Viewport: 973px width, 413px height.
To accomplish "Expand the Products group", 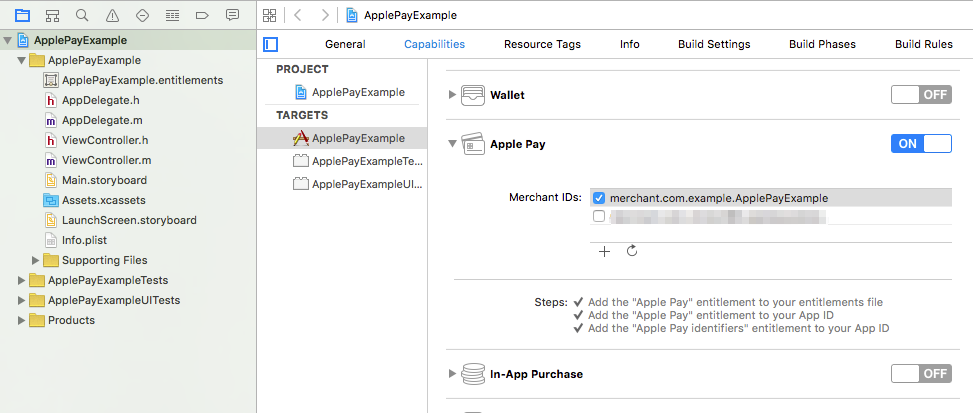I will tap(22, 321).
